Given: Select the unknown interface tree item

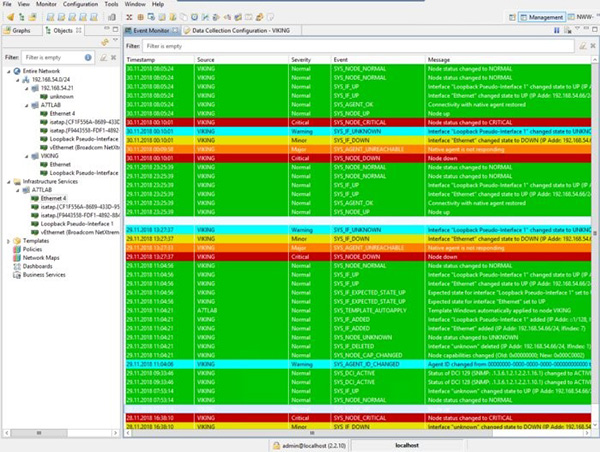Looking at the screenshot, I should [61, 97].
